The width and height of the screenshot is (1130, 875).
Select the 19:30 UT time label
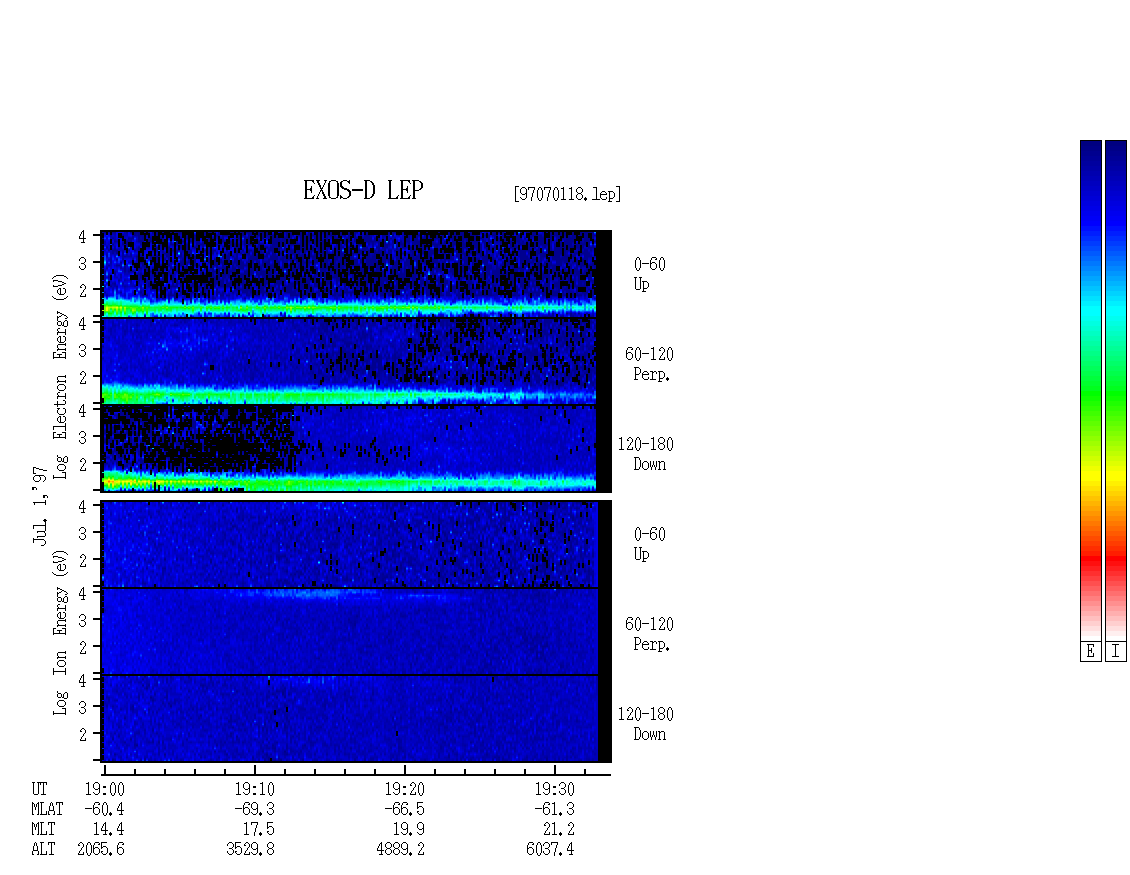point(554,789)
